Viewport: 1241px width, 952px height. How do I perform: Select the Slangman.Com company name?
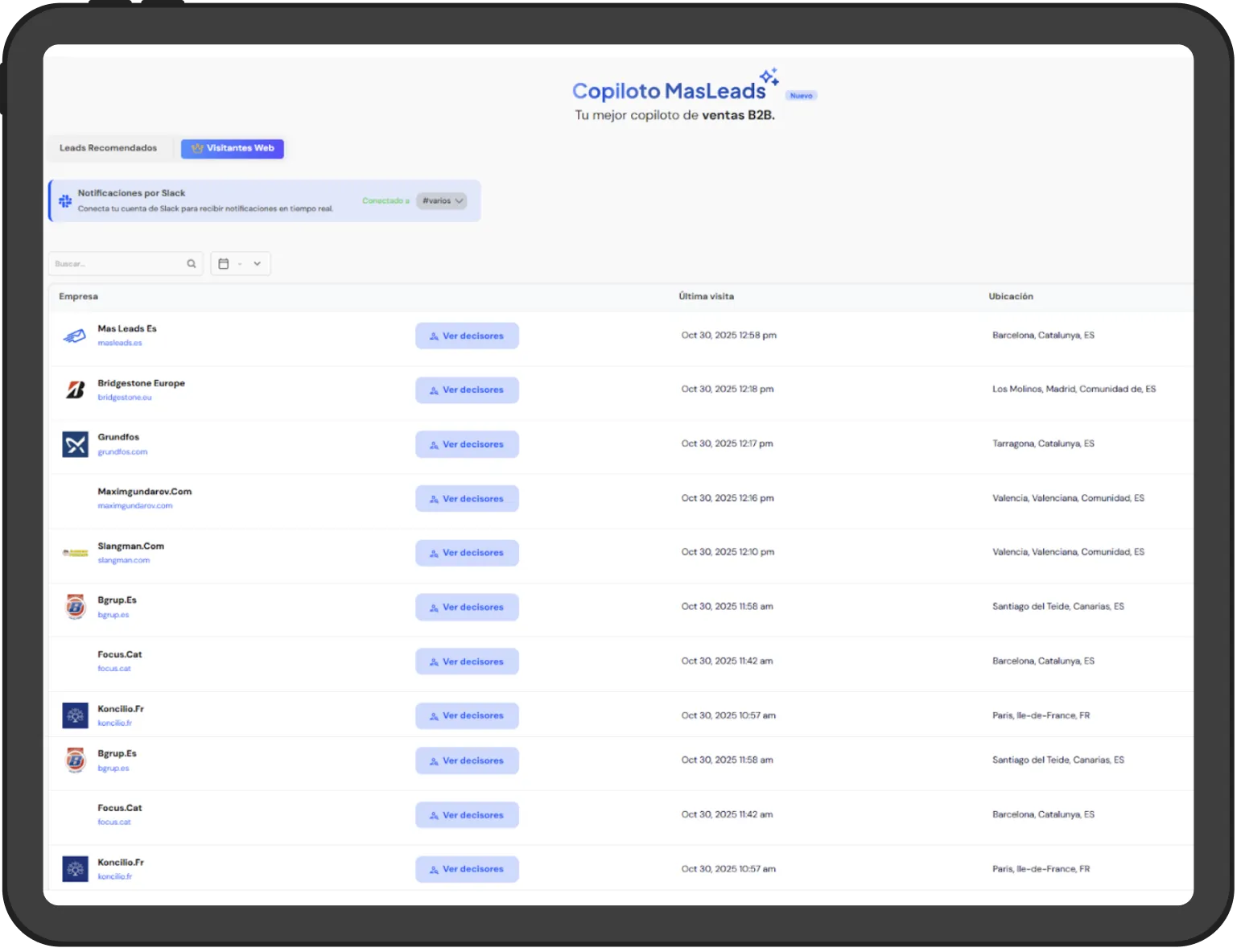pos(131,546)
